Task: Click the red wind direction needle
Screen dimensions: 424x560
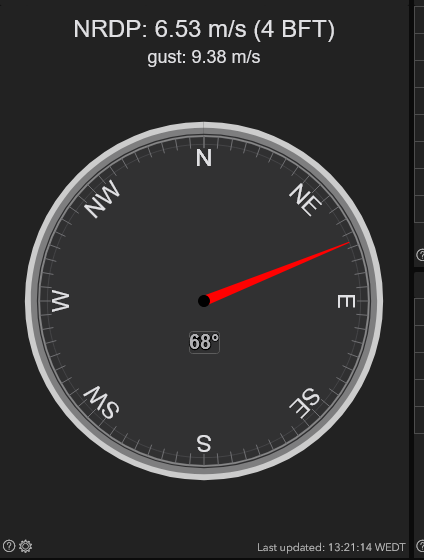Action: coord(277,272)
